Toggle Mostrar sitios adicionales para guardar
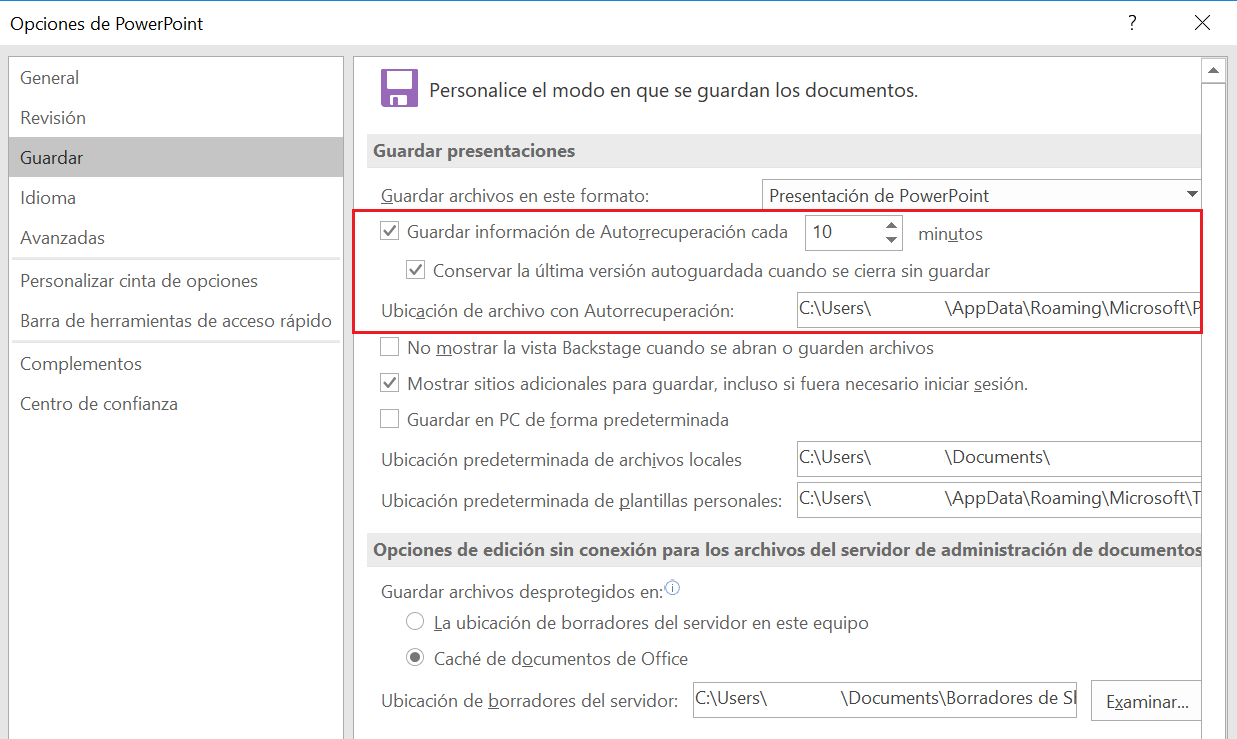This screenshot has width=1237, height=739. pyautogui.click(x=390, y=383)
